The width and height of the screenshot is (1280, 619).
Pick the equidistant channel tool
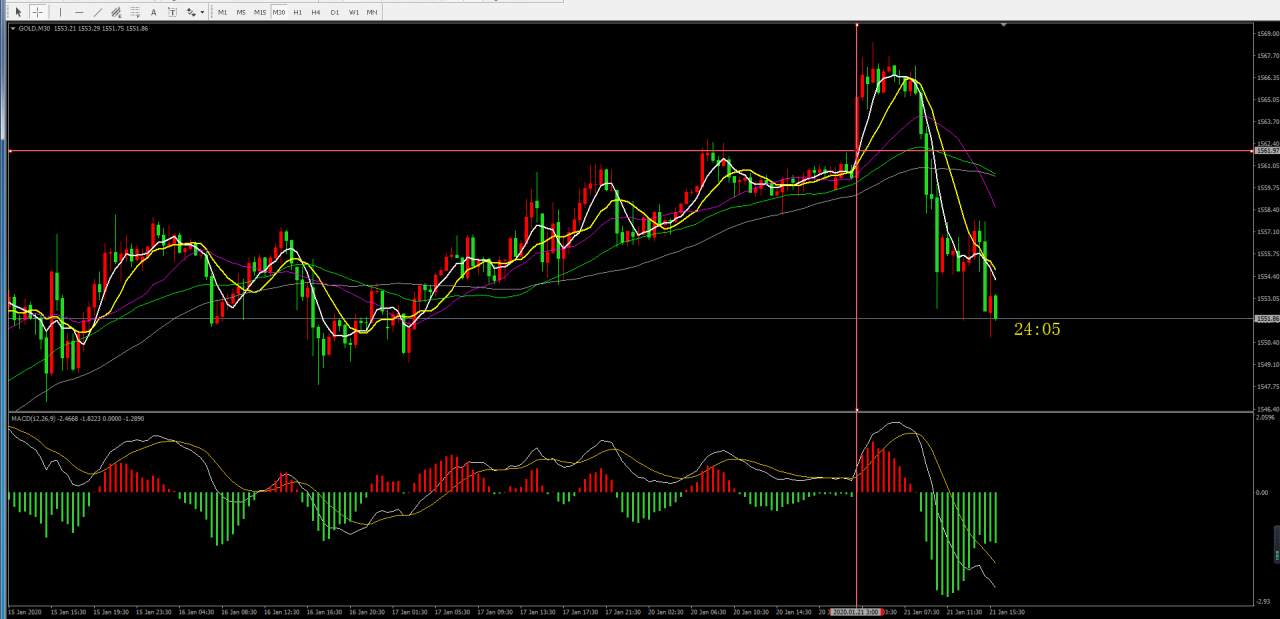(116, 12)
